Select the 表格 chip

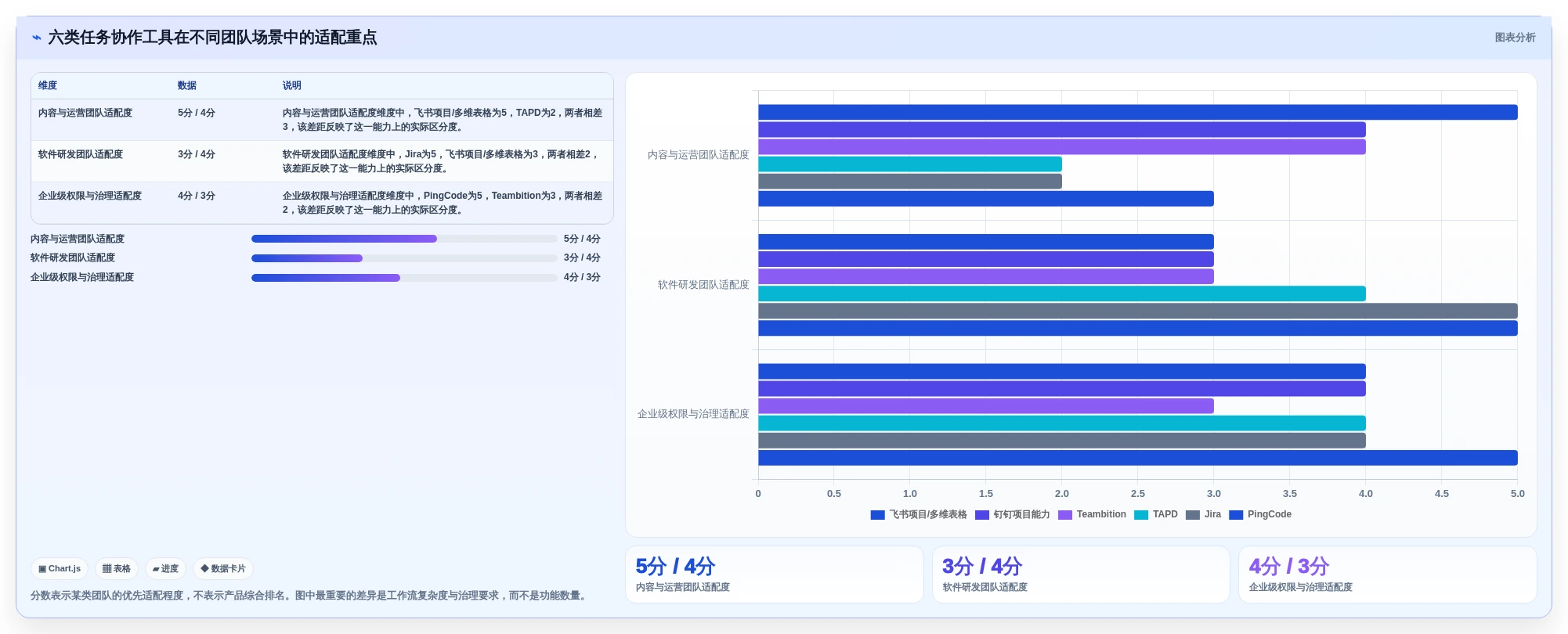click(117, 569)
